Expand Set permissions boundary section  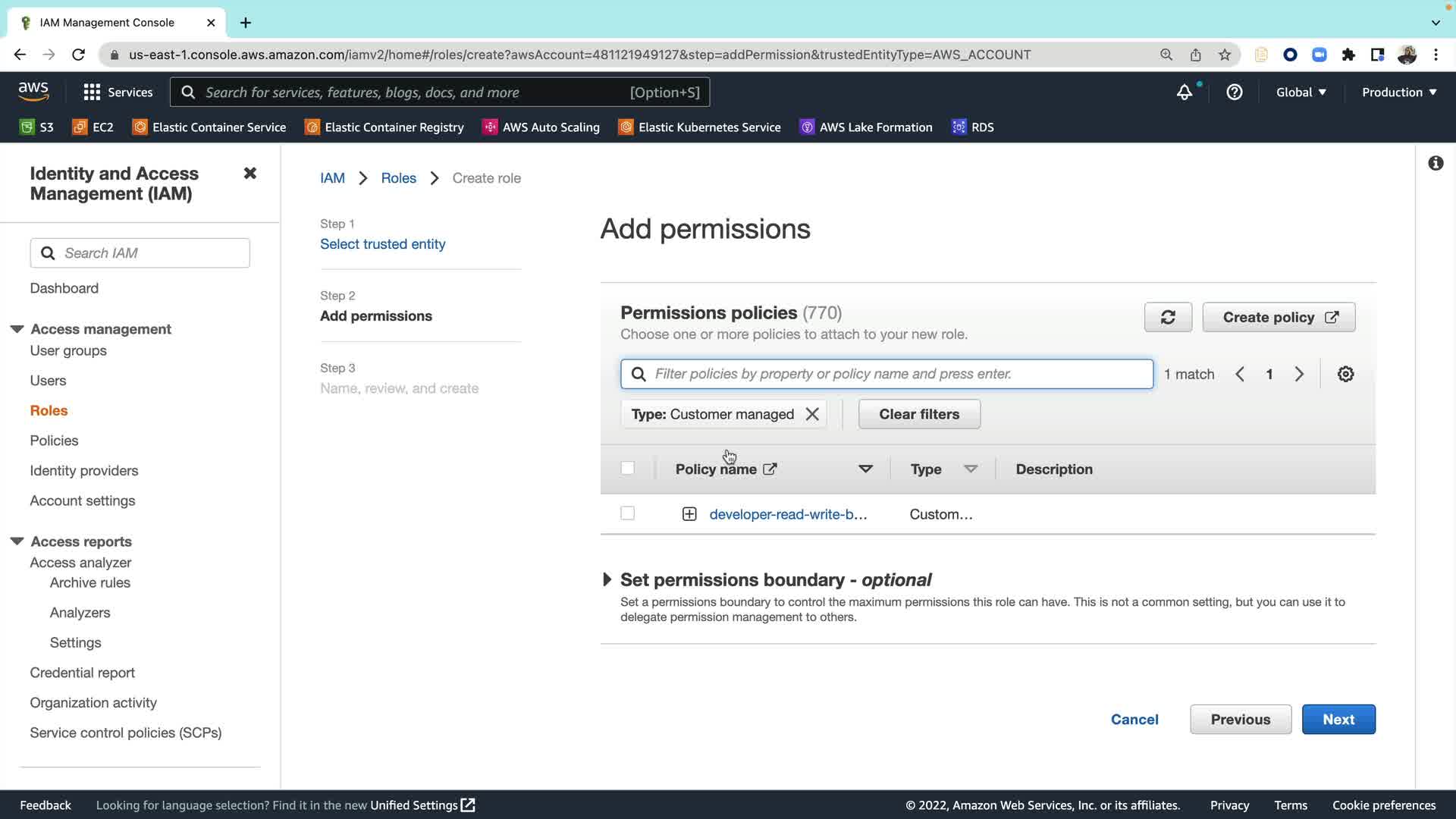[607, 579]
